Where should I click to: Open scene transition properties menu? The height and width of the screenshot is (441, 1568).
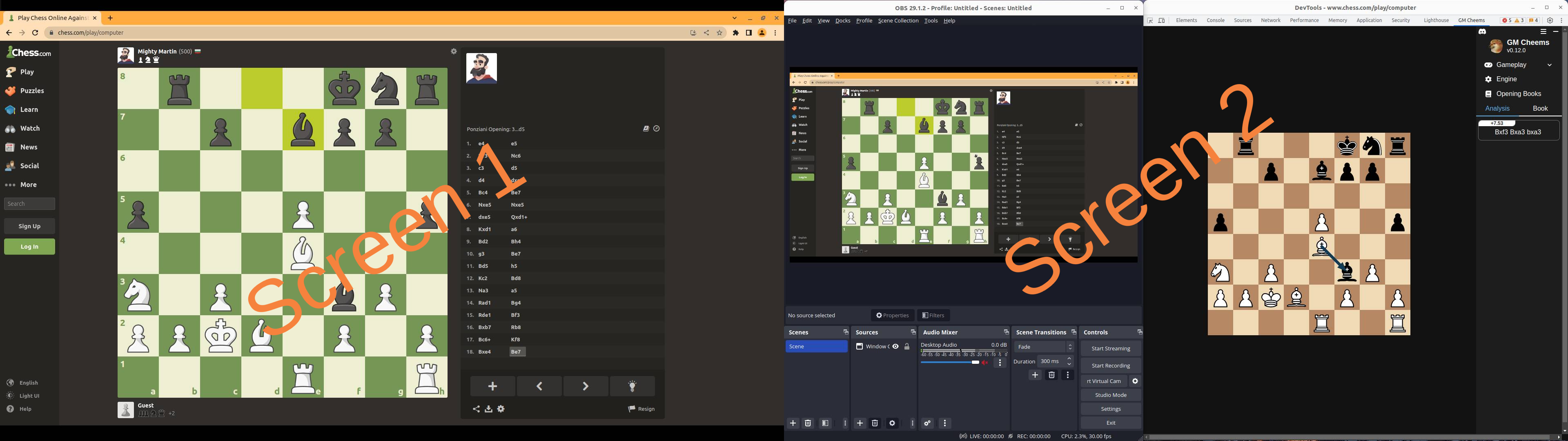coord(1068,375)
